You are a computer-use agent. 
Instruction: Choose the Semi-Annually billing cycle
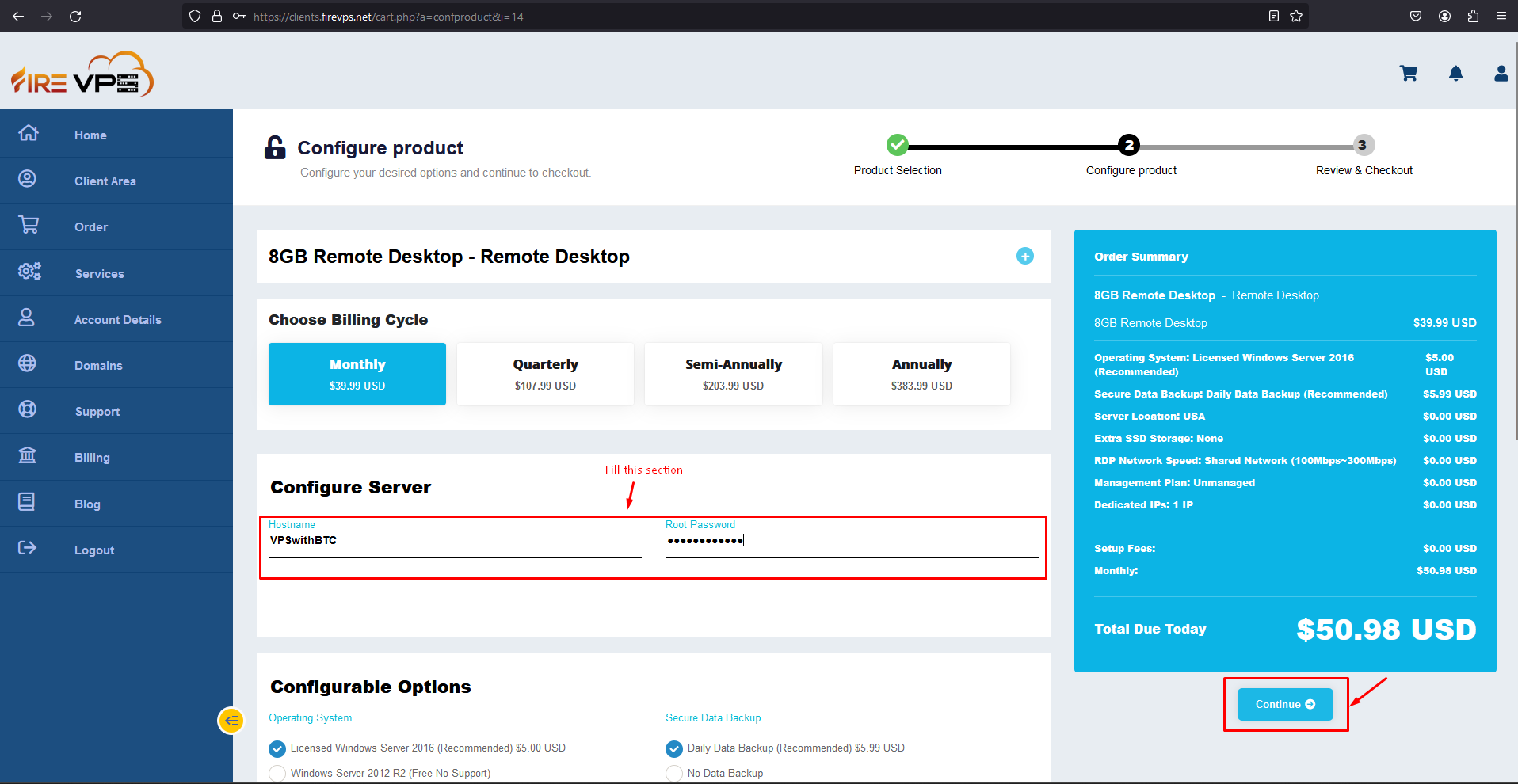734,374
